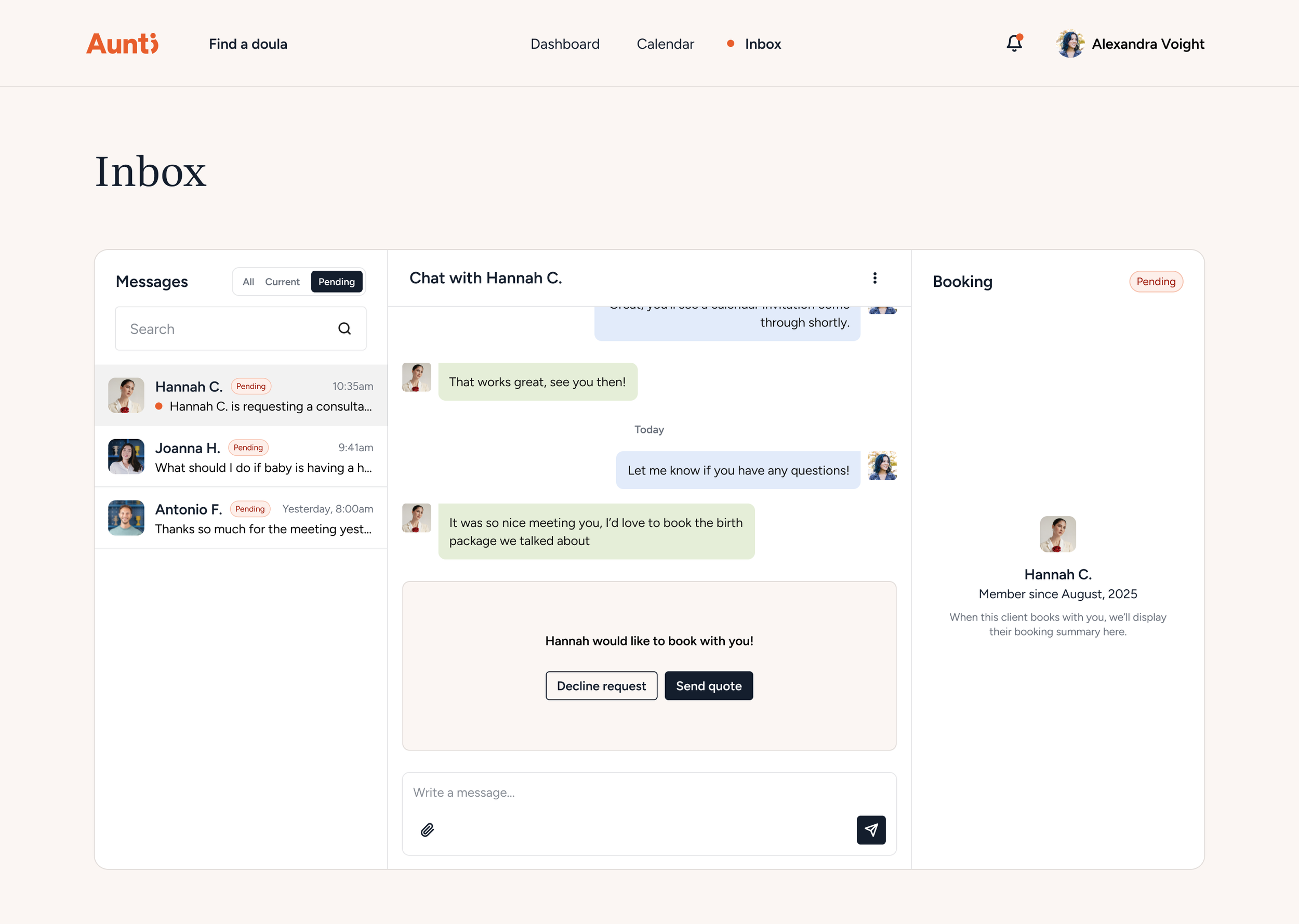This screenshot has width=1299, height=924.
Task: Select the All messages filter
Action: pyautogui.click(x=248, y=282)
